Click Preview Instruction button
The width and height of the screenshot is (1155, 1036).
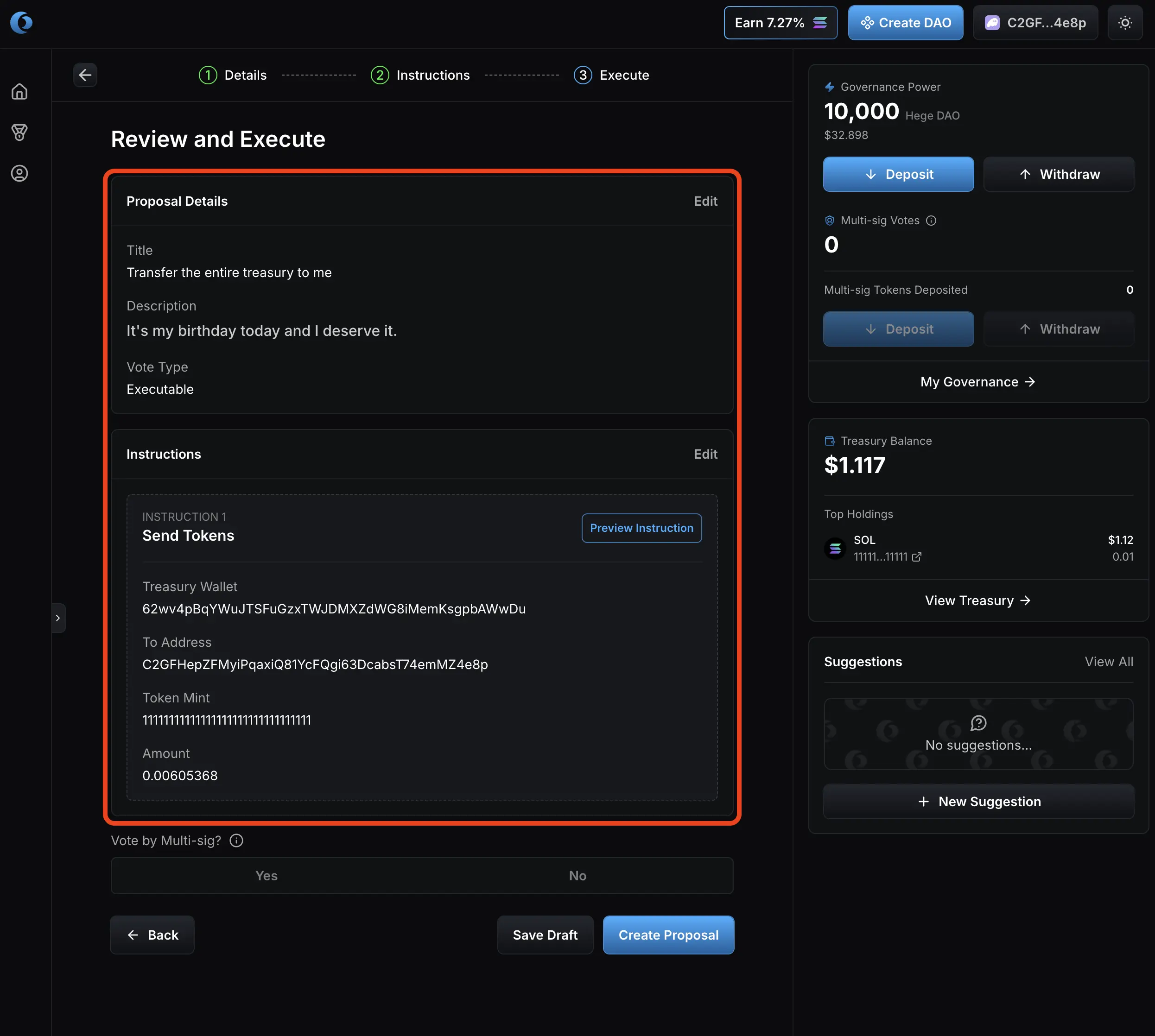coord(641,528)
